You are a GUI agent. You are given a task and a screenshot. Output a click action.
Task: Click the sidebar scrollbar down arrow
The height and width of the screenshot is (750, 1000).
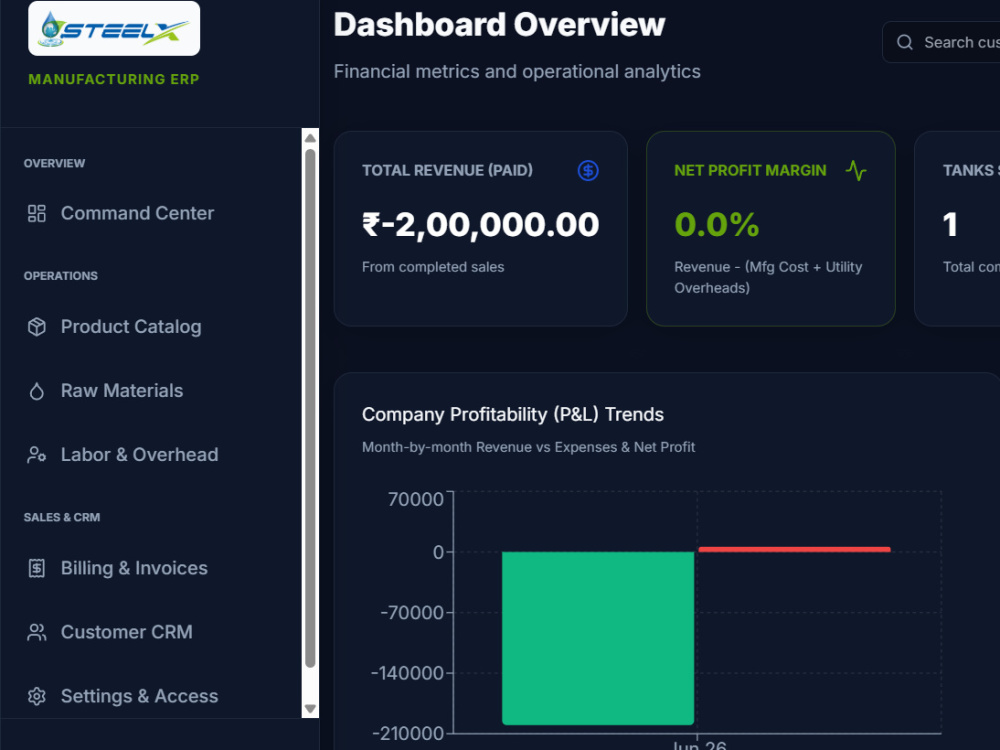point(310,709)
